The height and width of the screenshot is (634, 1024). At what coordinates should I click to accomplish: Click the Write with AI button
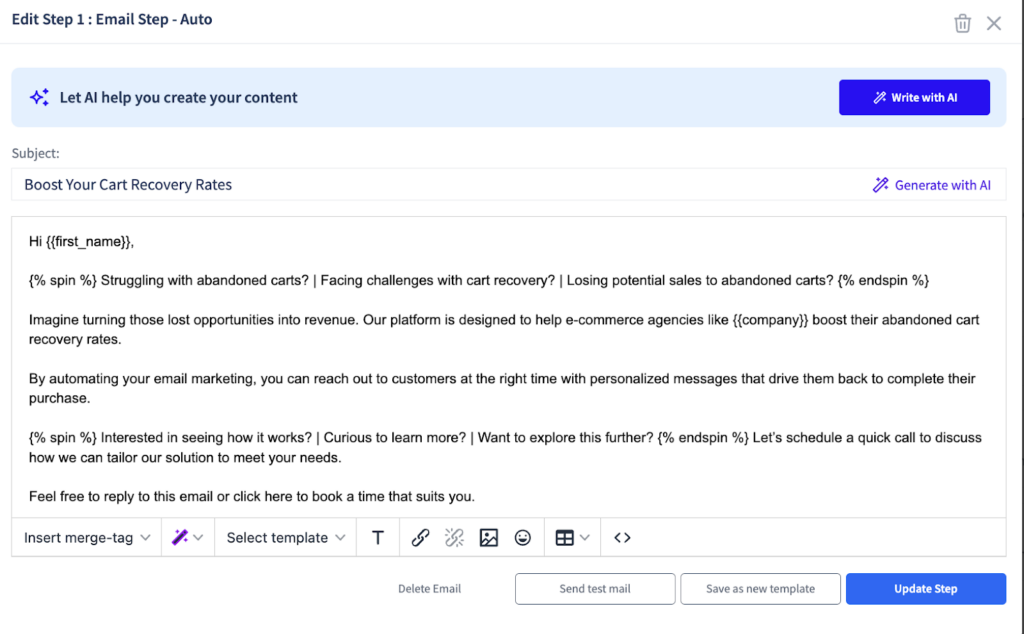[x=913, y=96]
